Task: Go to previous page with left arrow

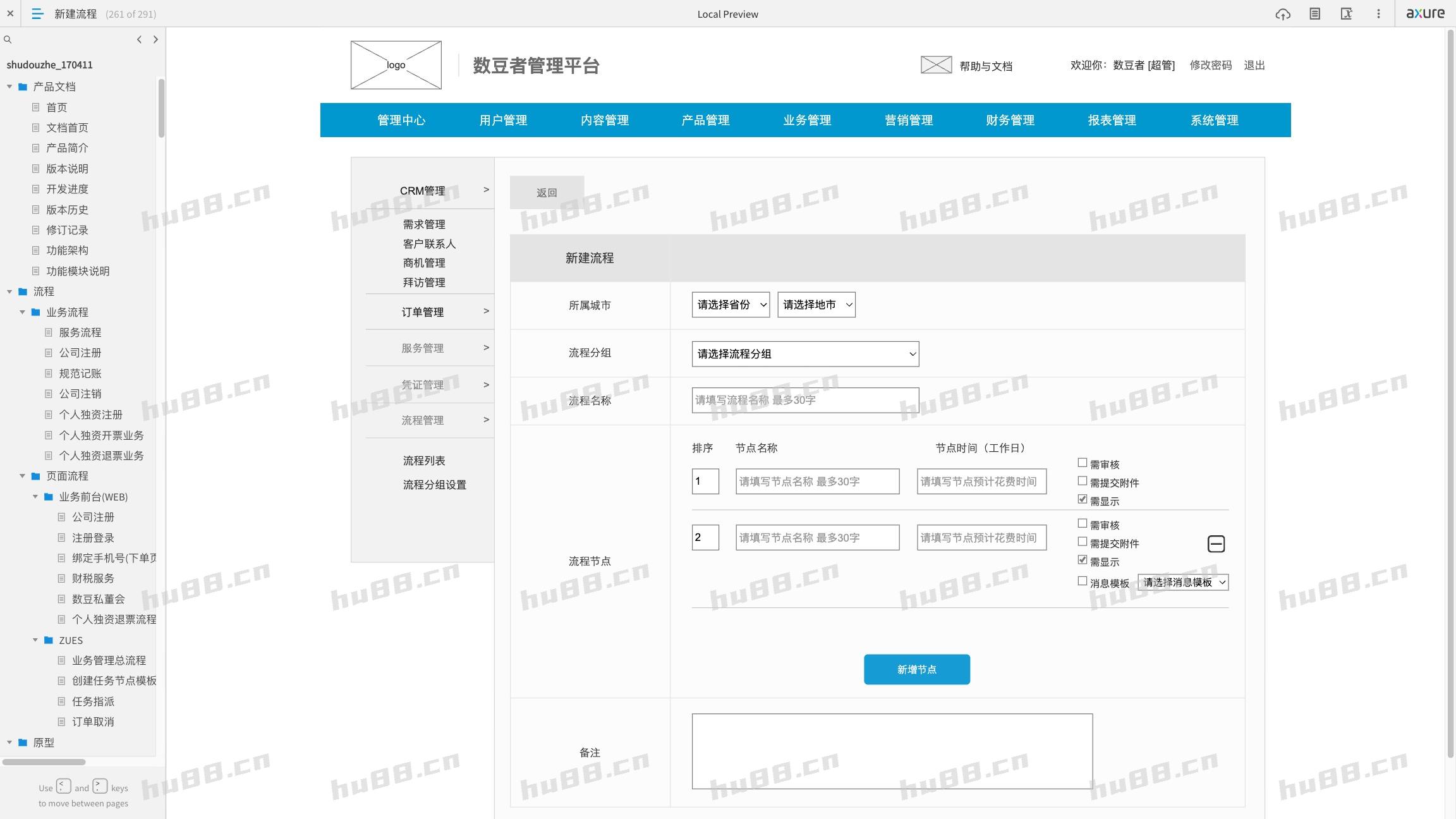Action: 139,40
